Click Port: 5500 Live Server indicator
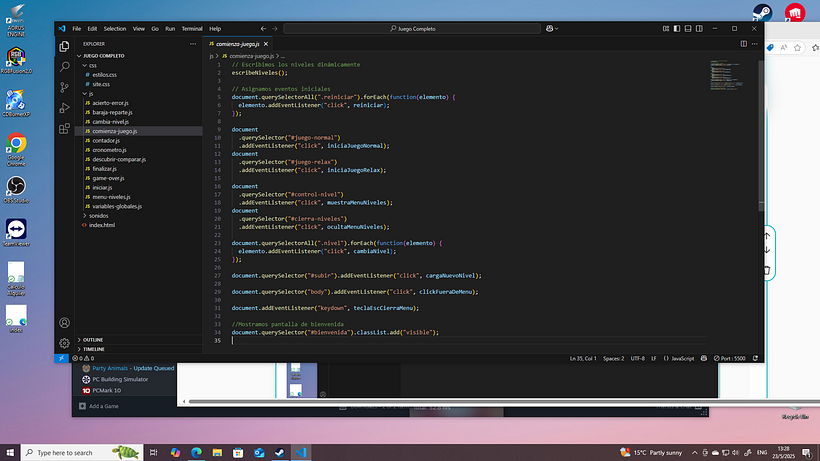 tap(730, 359)
